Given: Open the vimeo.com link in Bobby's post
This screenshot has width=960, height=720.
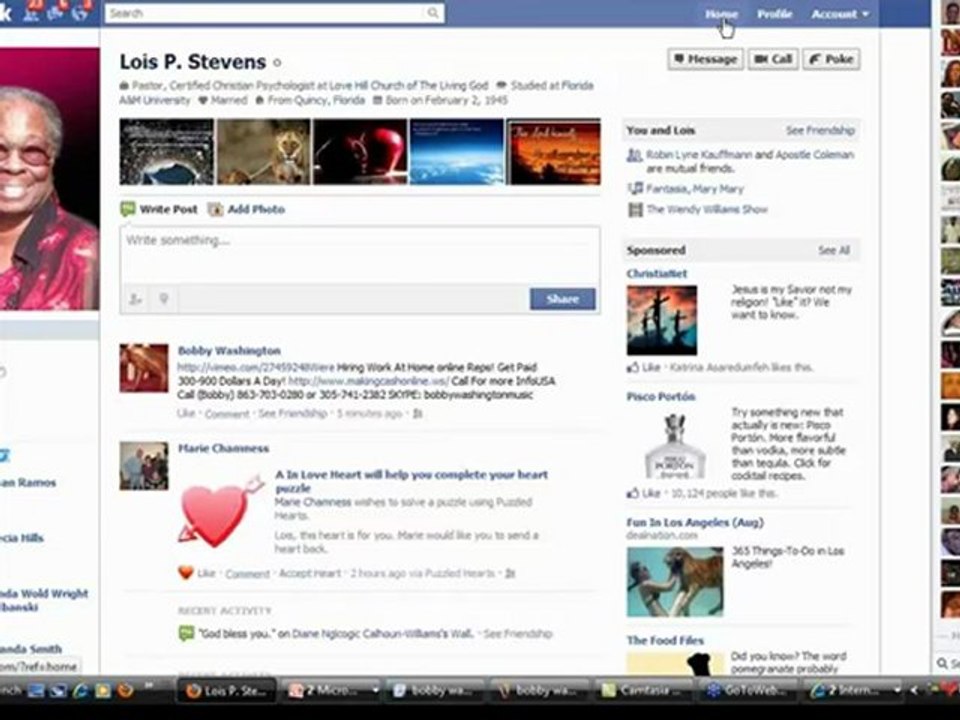Looking at the screenshot, I should pyautogui.click(x=256, y=367).
